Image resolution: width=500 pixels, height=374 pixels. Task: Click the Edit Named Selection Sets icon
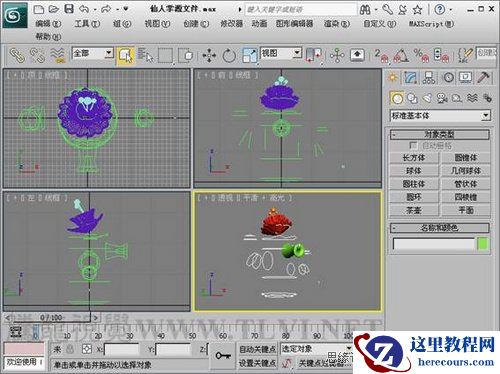pos(465,56)
